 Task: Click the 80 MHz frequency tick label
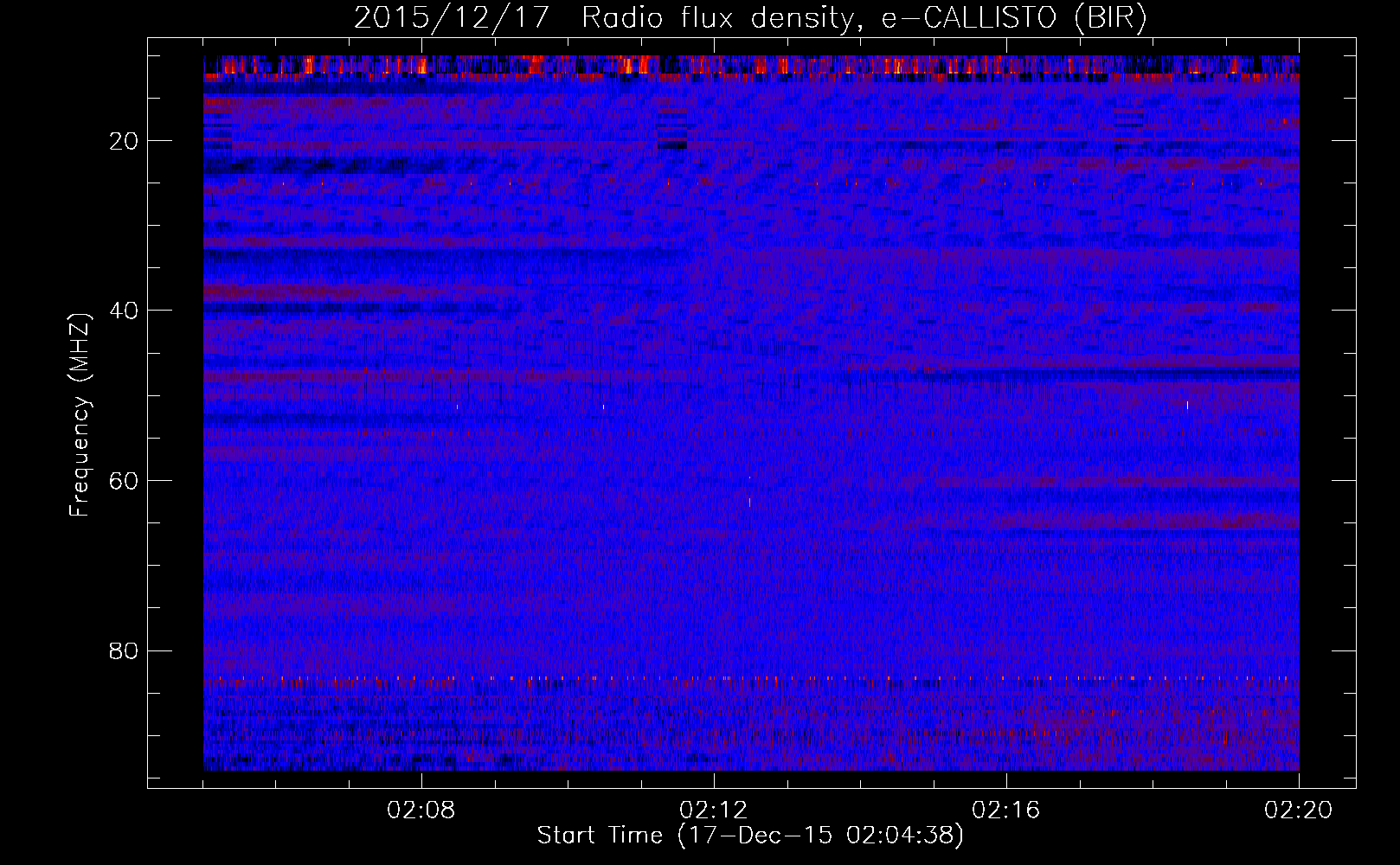tap(125, 650)
